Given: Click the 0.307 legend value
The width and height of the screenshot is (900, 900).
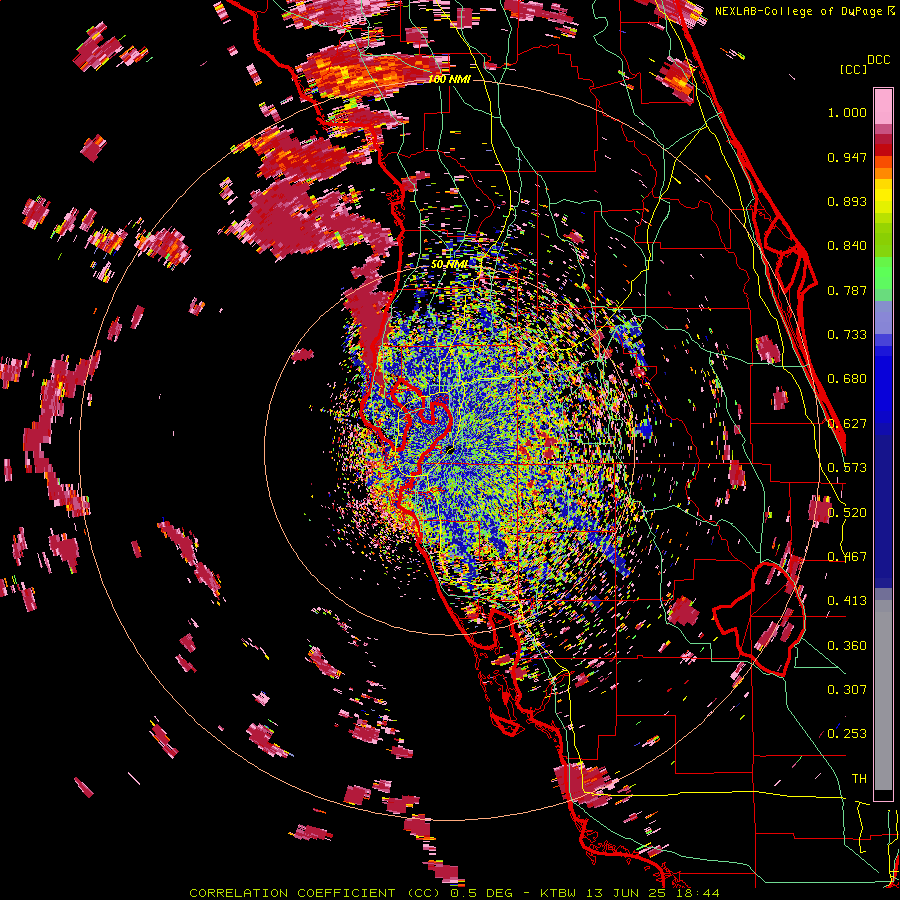Looking at the screenshot, I should 847,690.
